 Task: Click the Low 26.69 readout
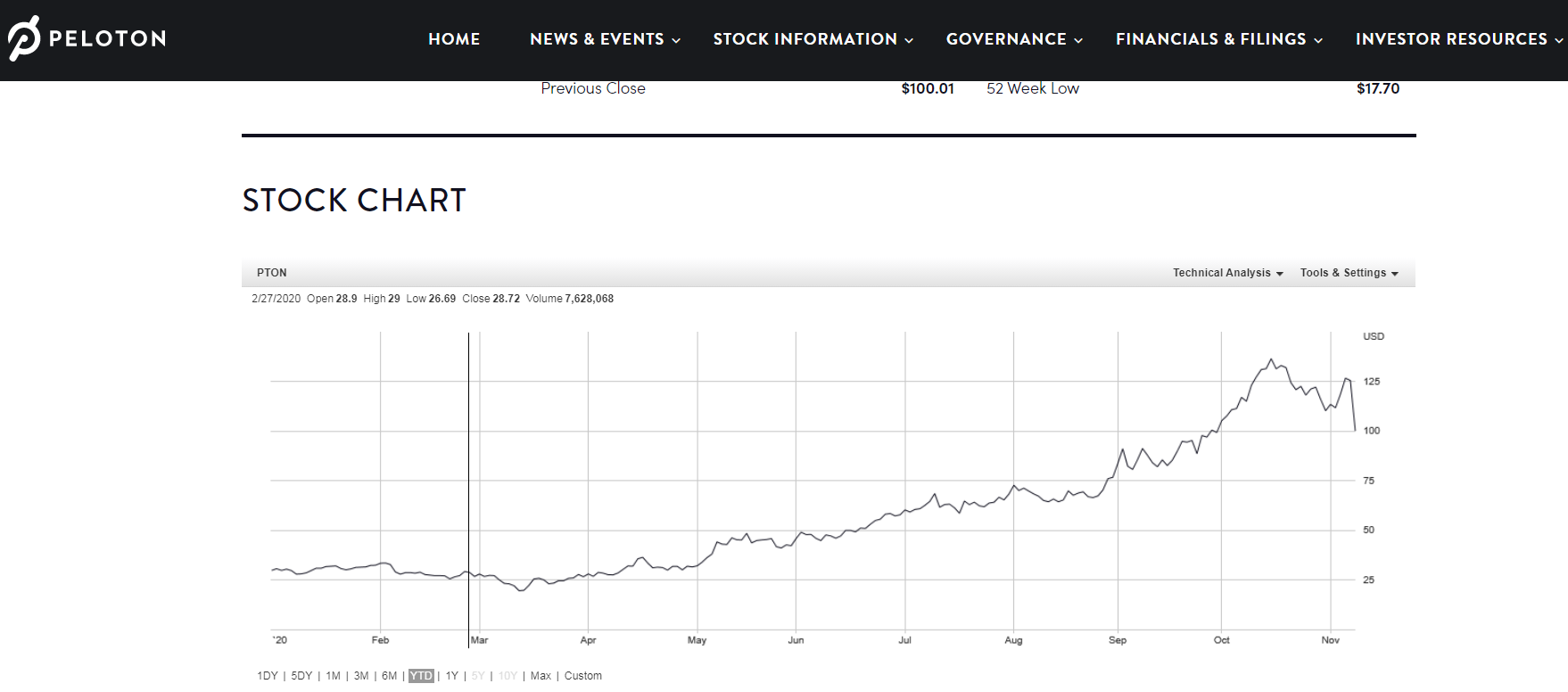pyautogui.click(x=431, y=299)
